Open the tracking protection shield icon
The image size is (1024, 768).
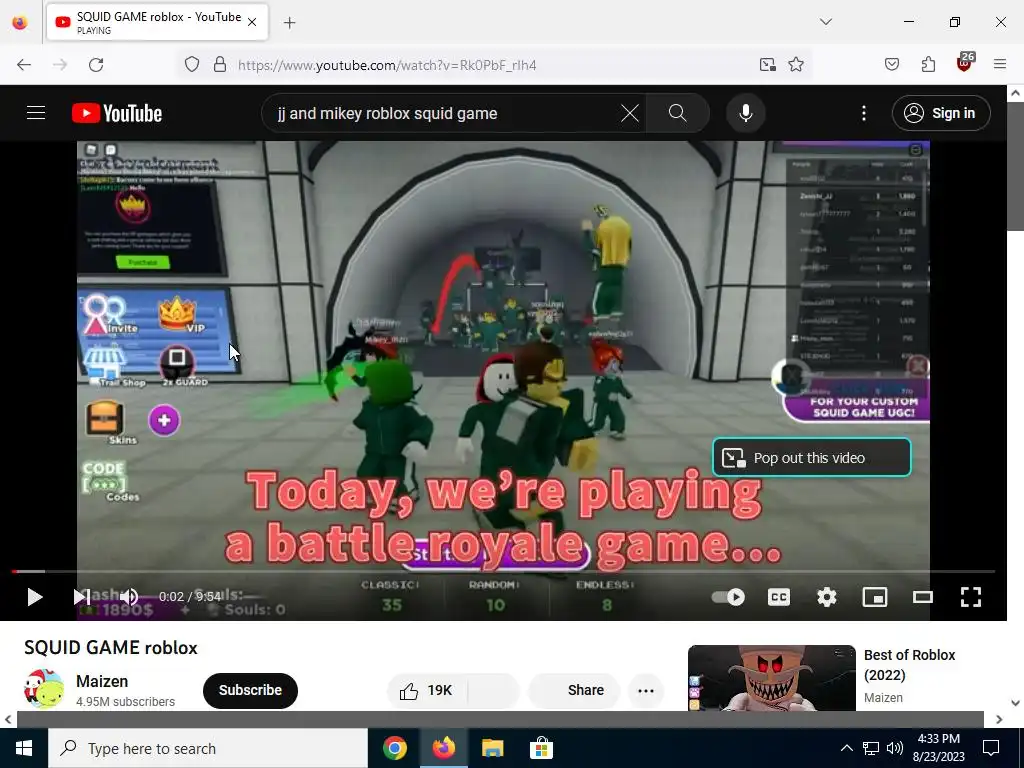191,65
